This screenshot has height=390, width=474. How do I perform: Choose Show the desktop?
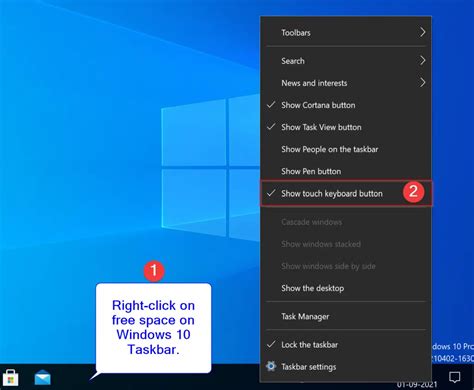point(346,288)
